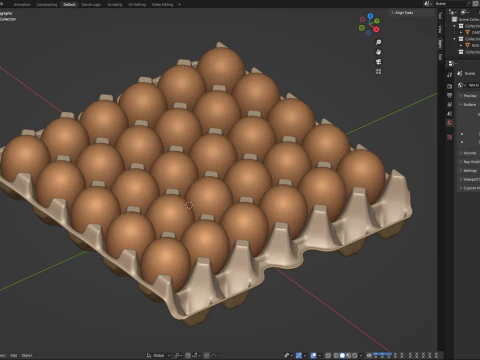
Task: Click the negative Z (dark blue) gizmo handle
Action: (368, 33)
